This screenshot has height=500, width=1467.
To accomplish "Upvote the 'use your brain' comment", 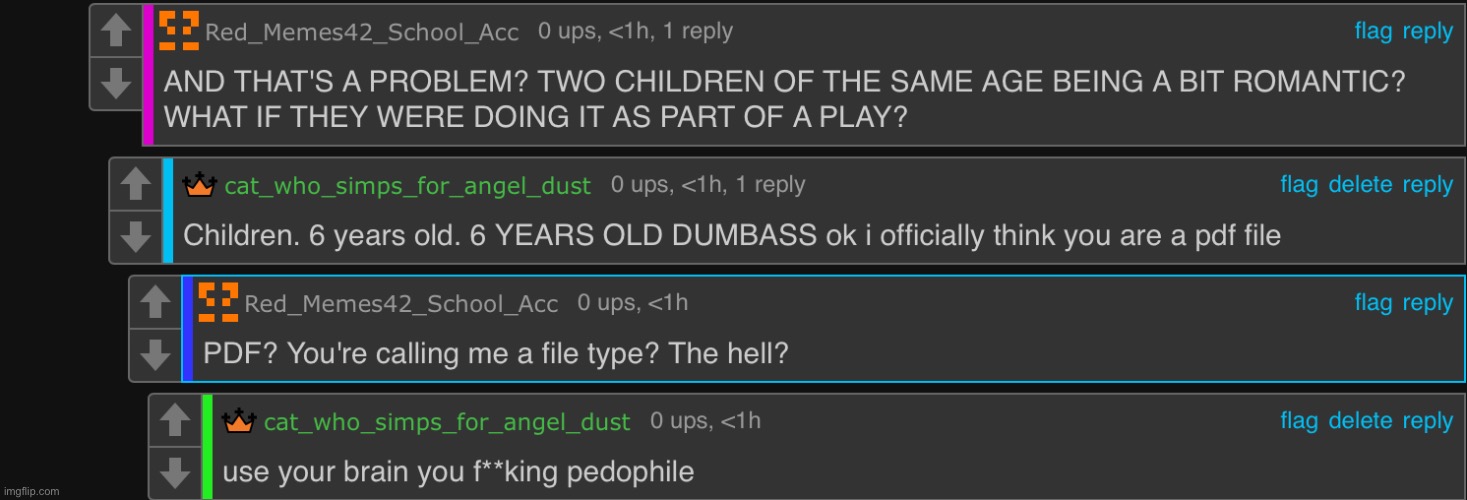I will point(174,420).
